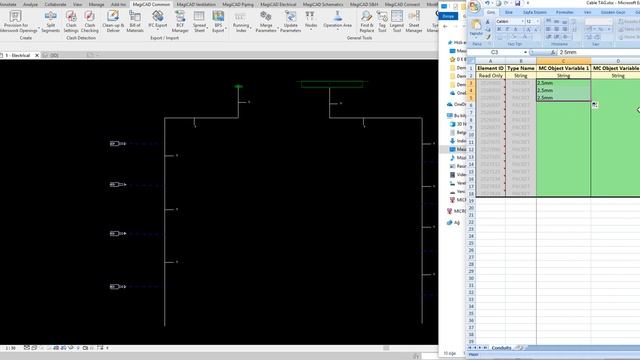Run the Update Parameters tool

point(291,21)
